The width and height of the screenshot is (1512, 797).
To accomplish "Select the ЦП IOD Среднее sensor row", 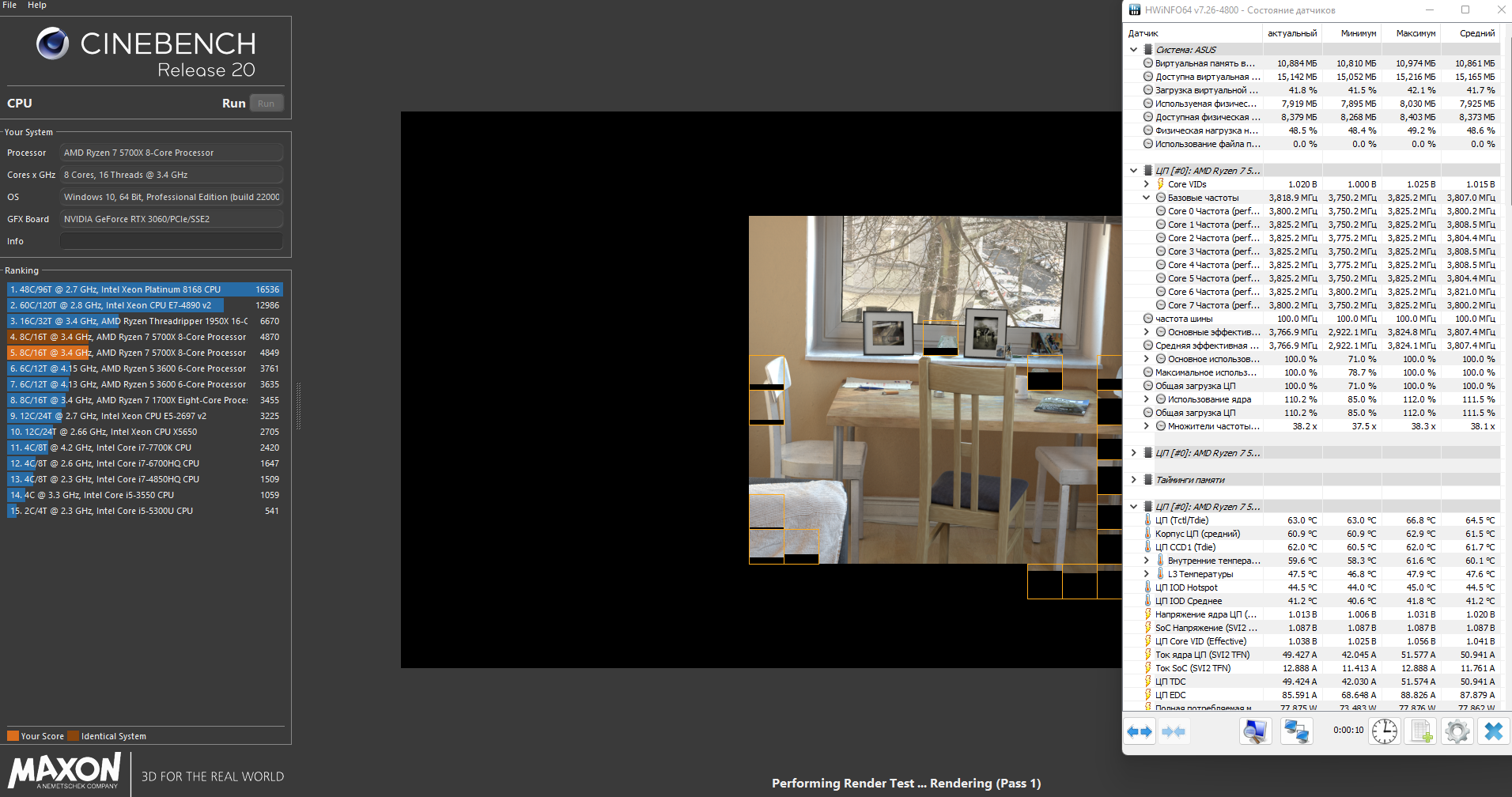I will (1313, 601).
